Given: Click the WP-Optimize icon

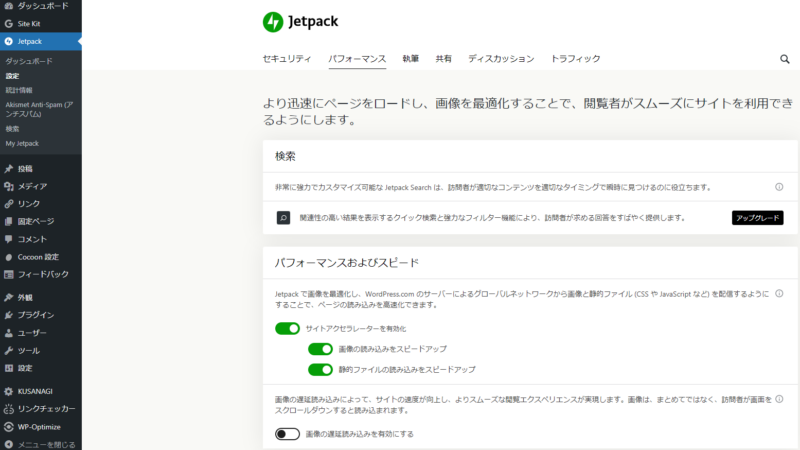Looking at the screenshot, I should tap(9, 427).
